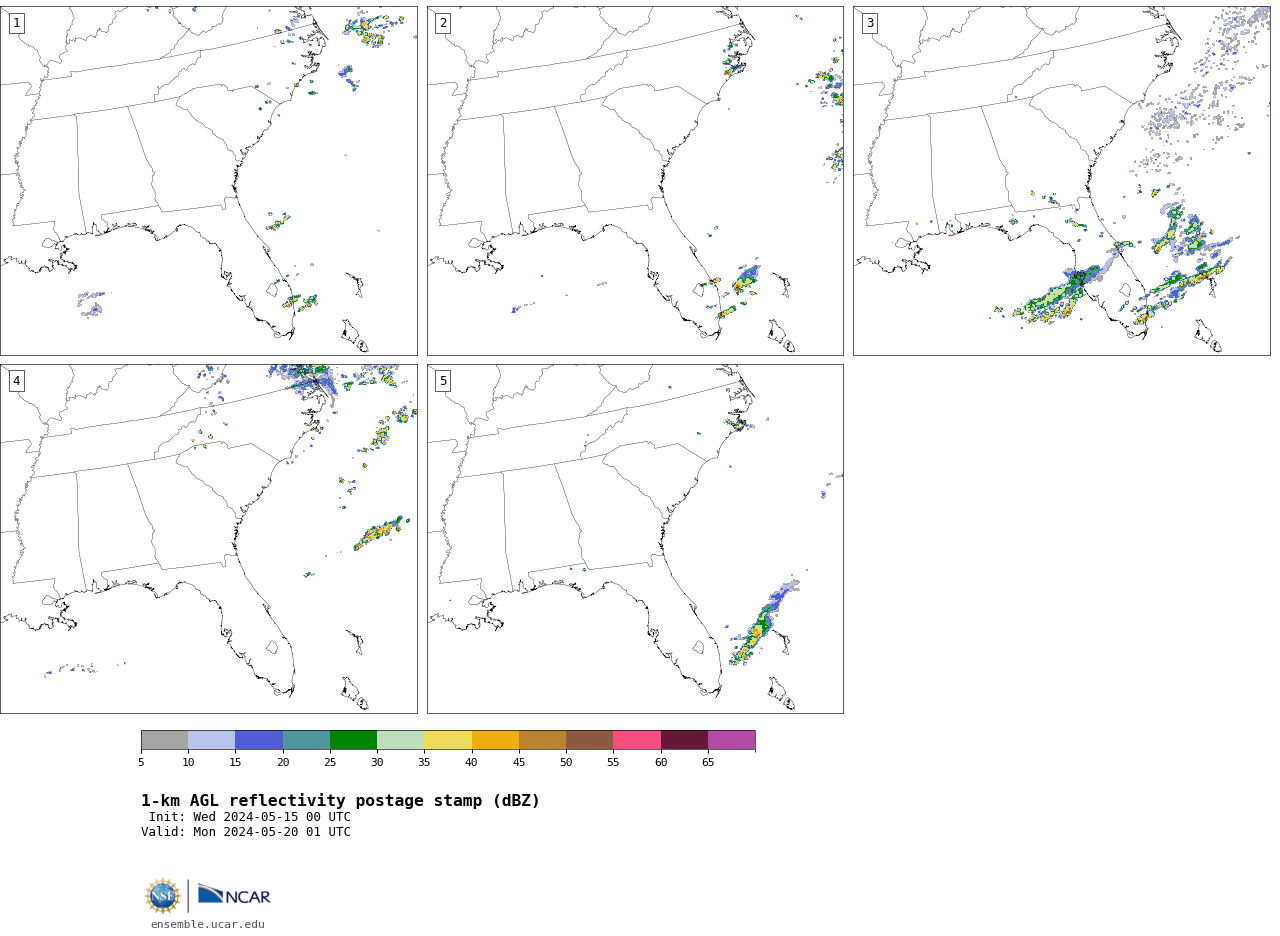Click the pink 55-60 dBZ swatch
This screenshot has height=936, width=1280.
pyautogui.click(x=637, y=740)
